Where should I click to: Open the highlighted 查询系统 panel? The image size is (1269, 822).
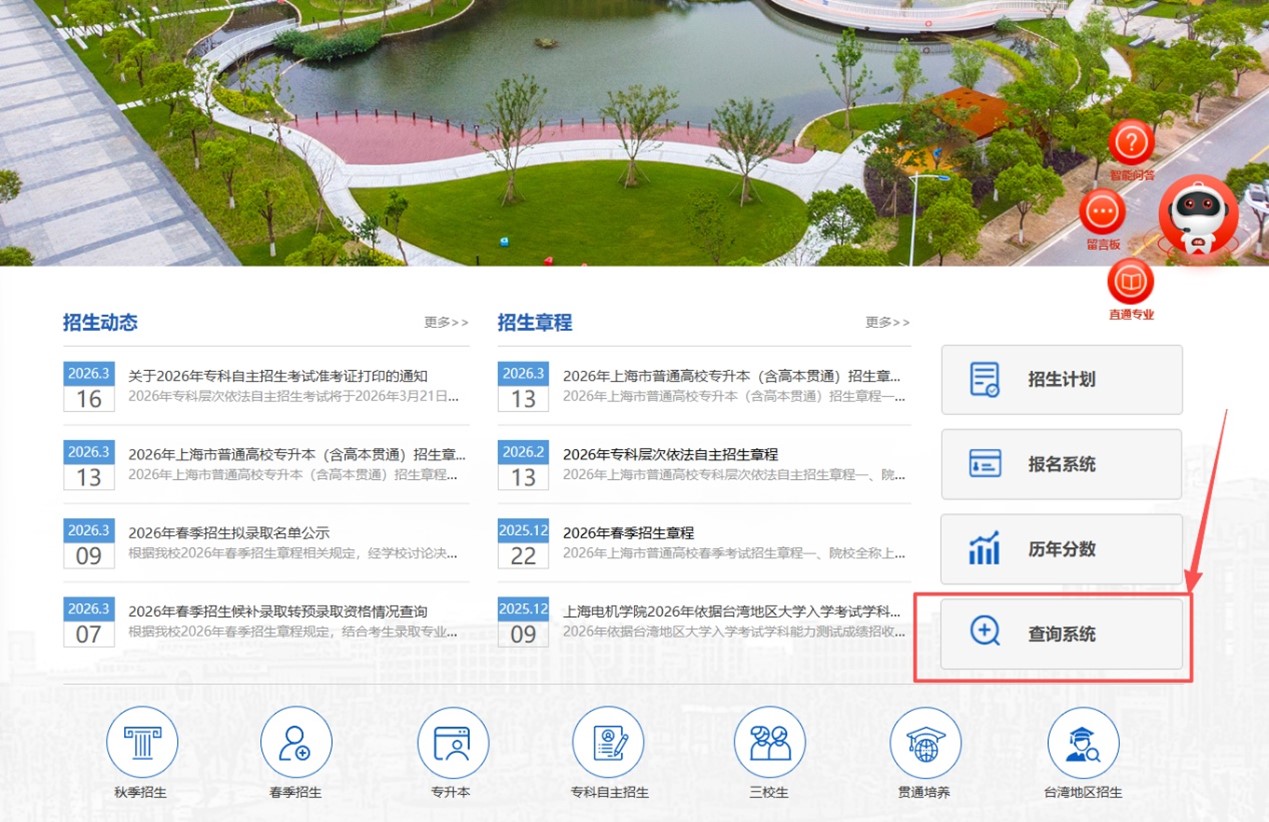(1061, 634)
